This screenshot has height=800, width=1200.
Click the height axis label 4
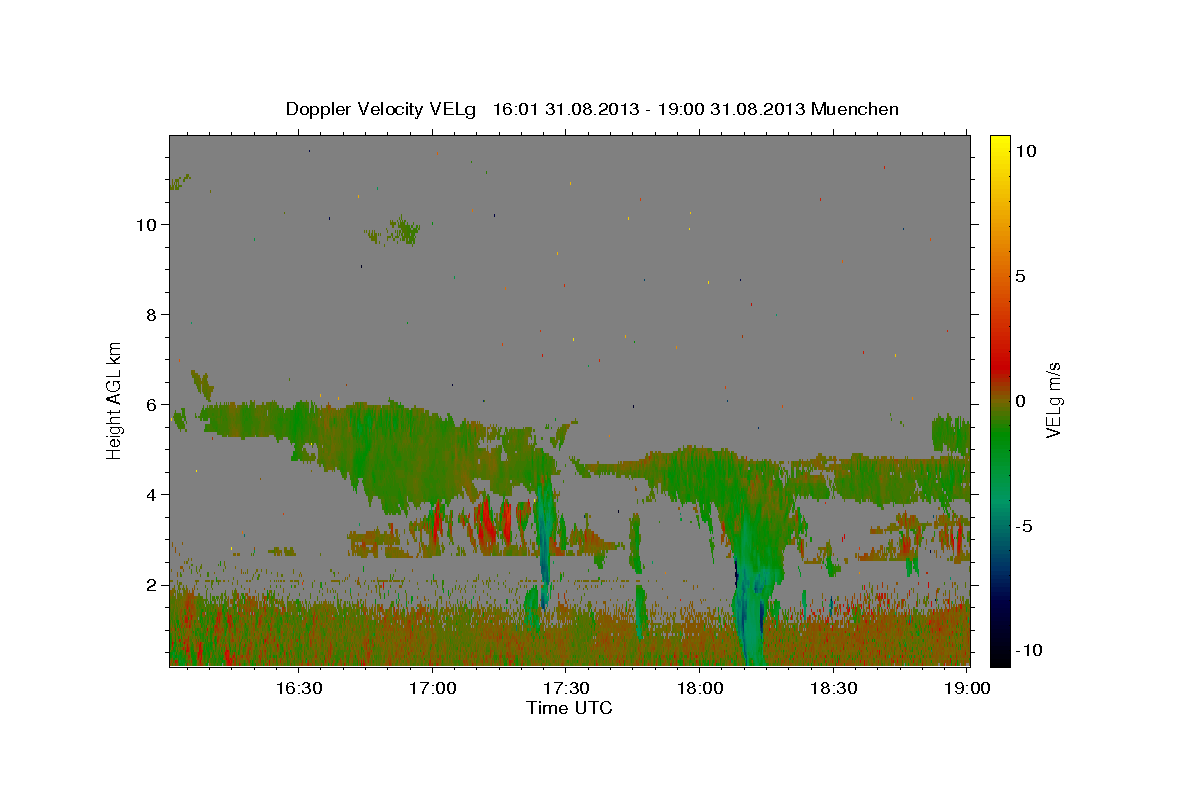pos(153,495)
